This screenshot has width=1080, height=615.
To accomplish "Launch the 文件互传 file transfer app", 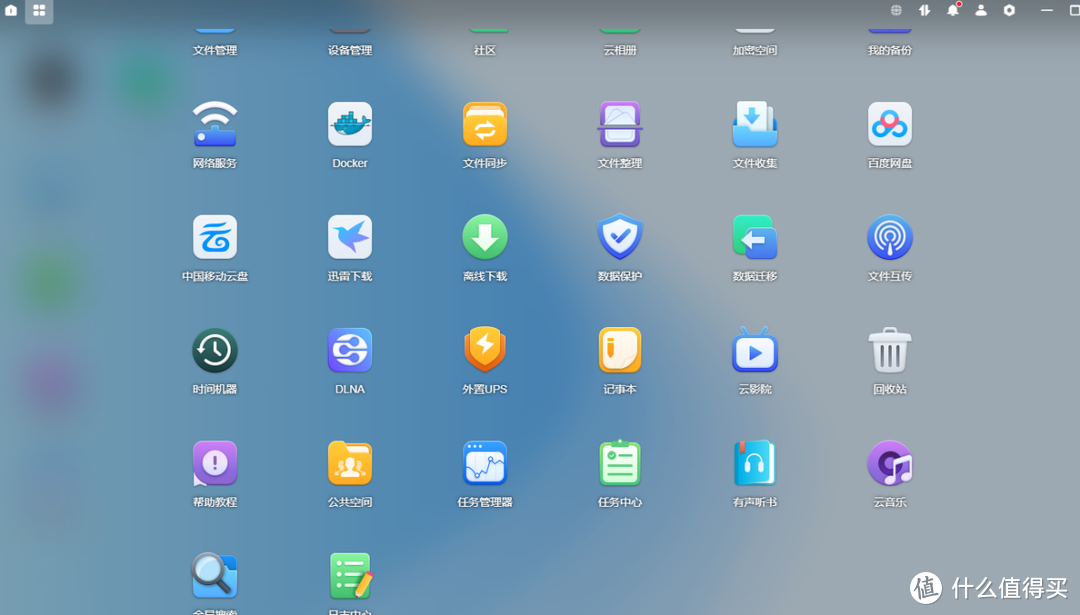I will click(890, 238).
